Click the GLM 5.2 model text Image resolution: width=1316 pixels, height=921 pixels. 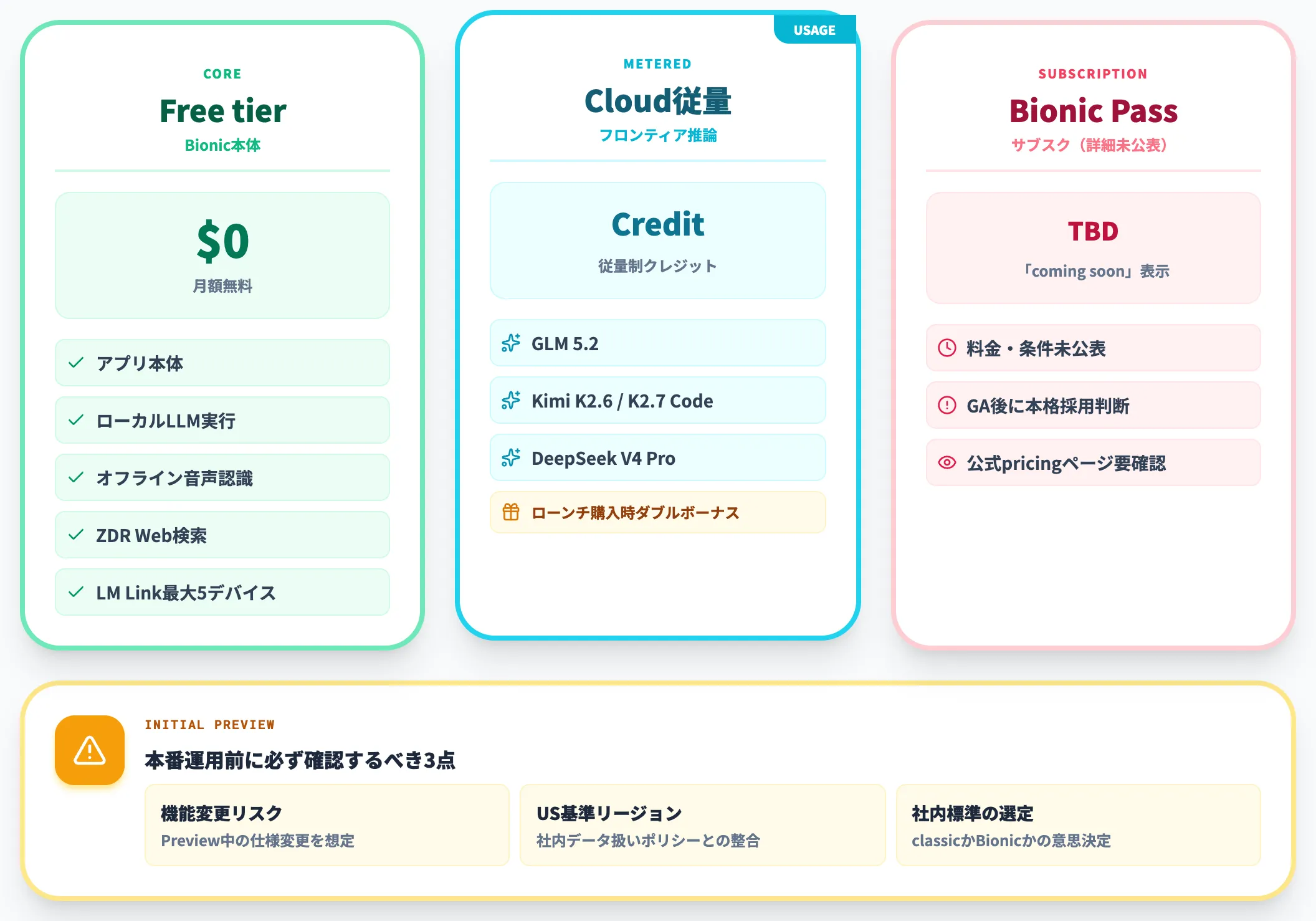click(x=565, y=343)
